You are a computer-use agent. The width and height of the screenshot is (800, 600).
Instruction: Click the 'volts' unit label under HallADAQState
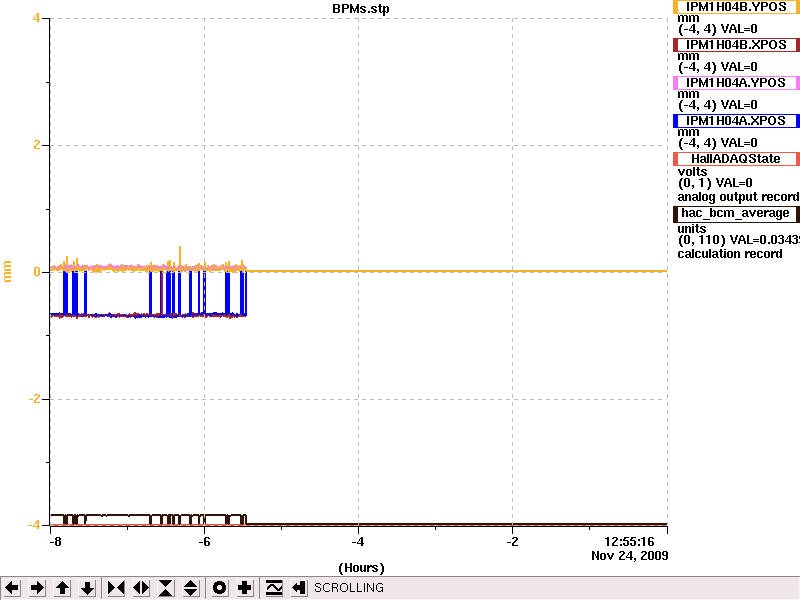point(692,172)
